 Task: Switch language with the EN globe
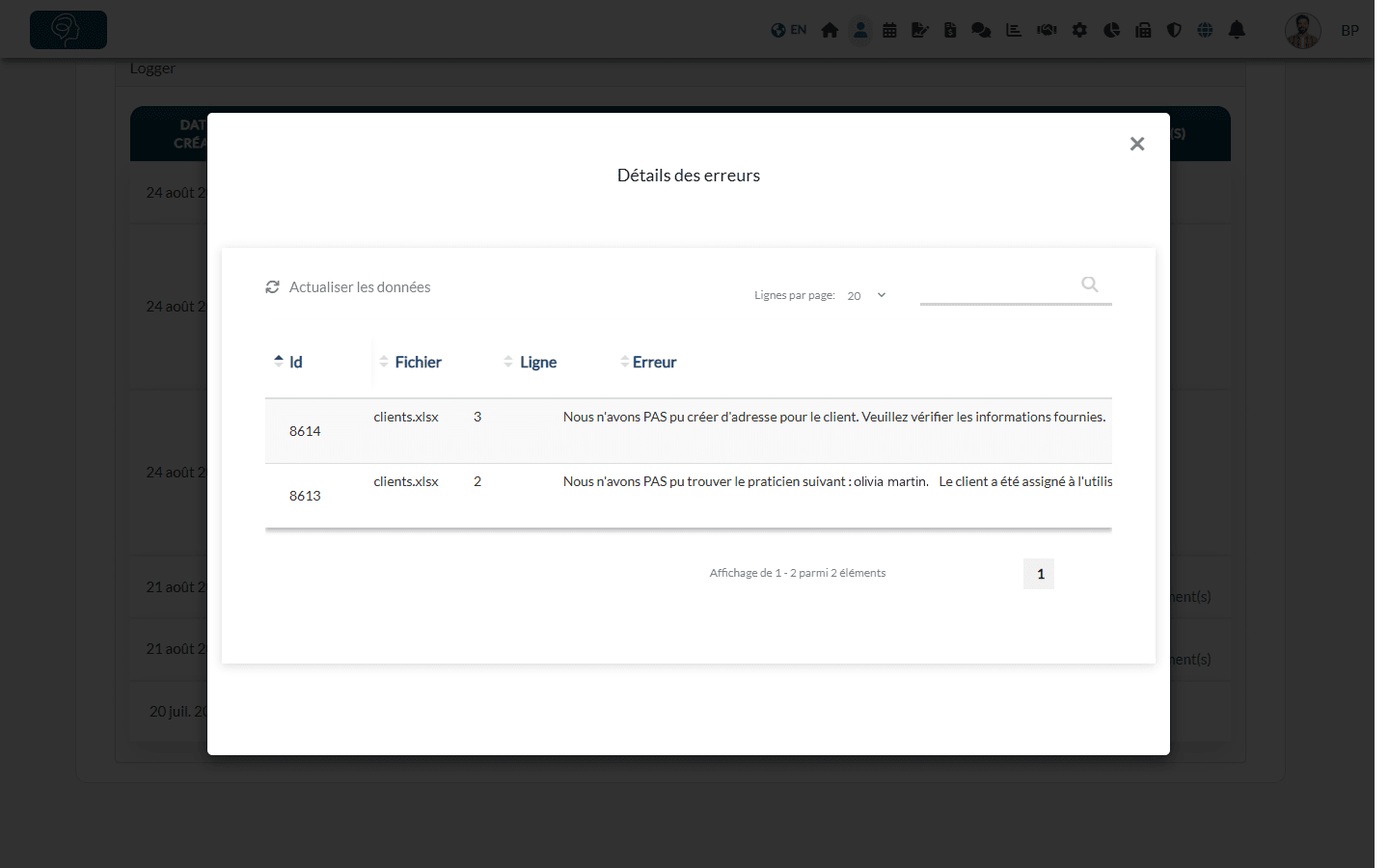[789, 30]
